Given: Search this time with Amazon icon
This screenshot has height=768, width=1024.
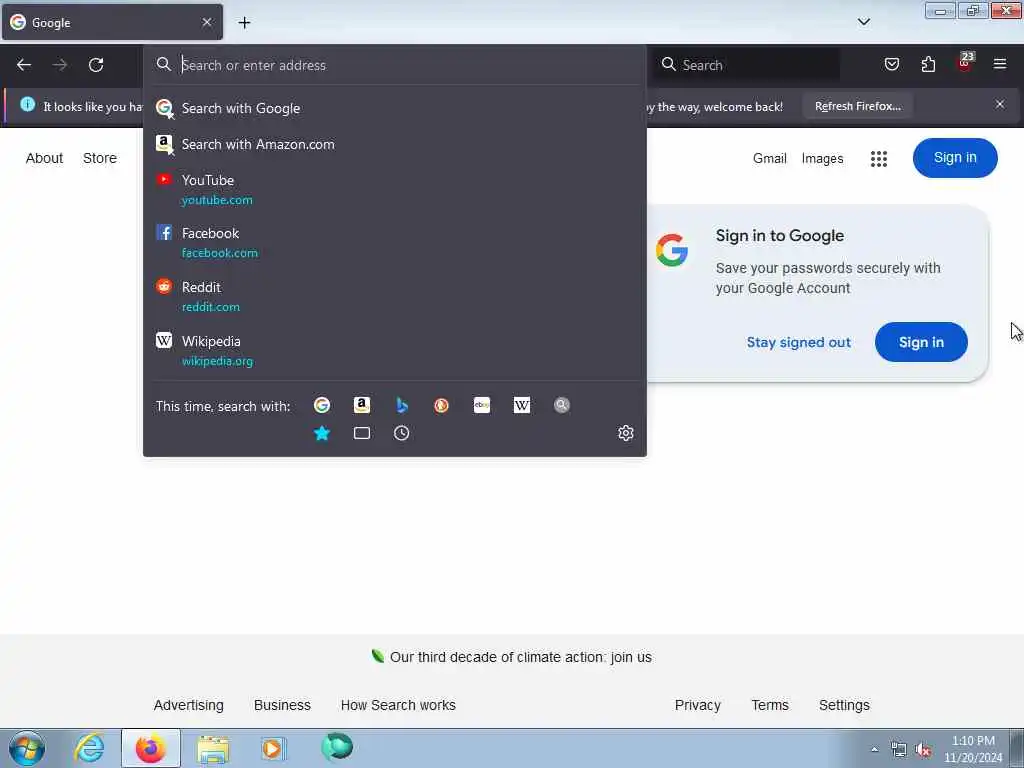Looking at the screenshot, I should pyautogui.click(x=362, y=406).
